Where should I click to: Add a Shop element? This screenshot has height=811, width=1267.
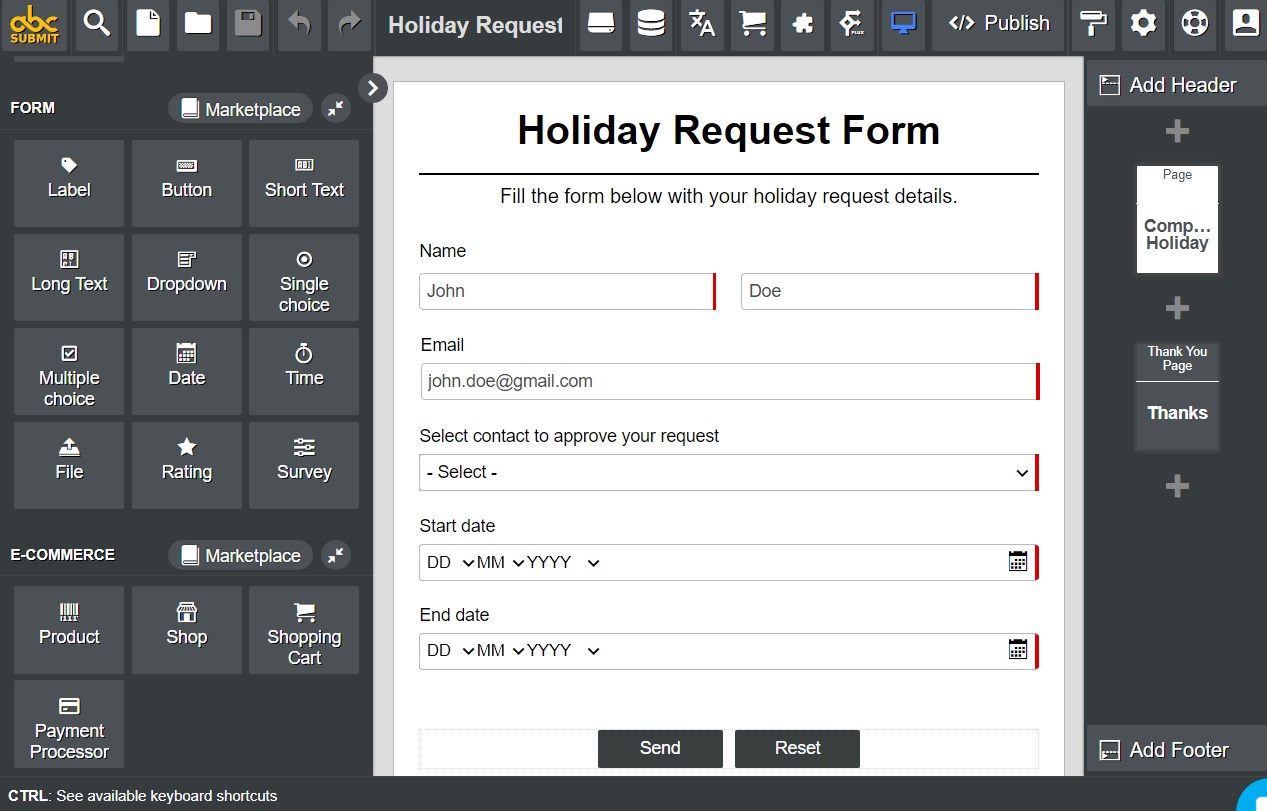click(187, 630)
